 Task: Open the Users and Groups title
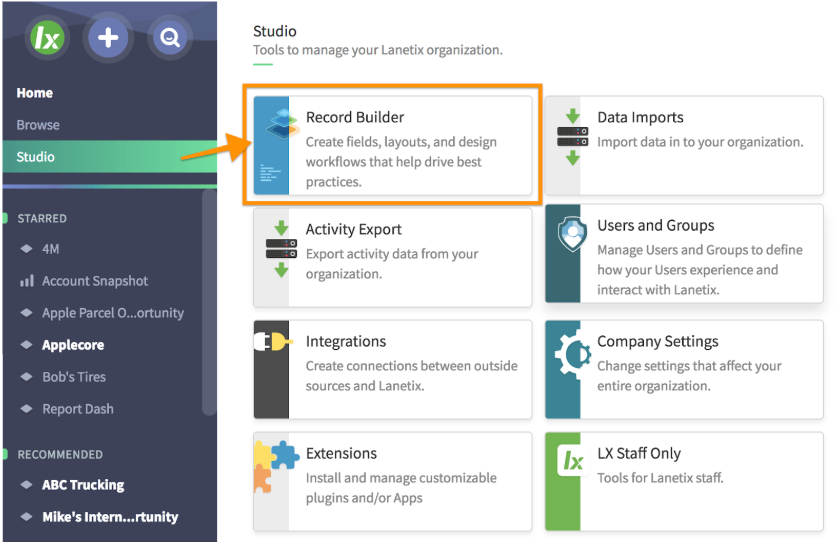point(656,225)
